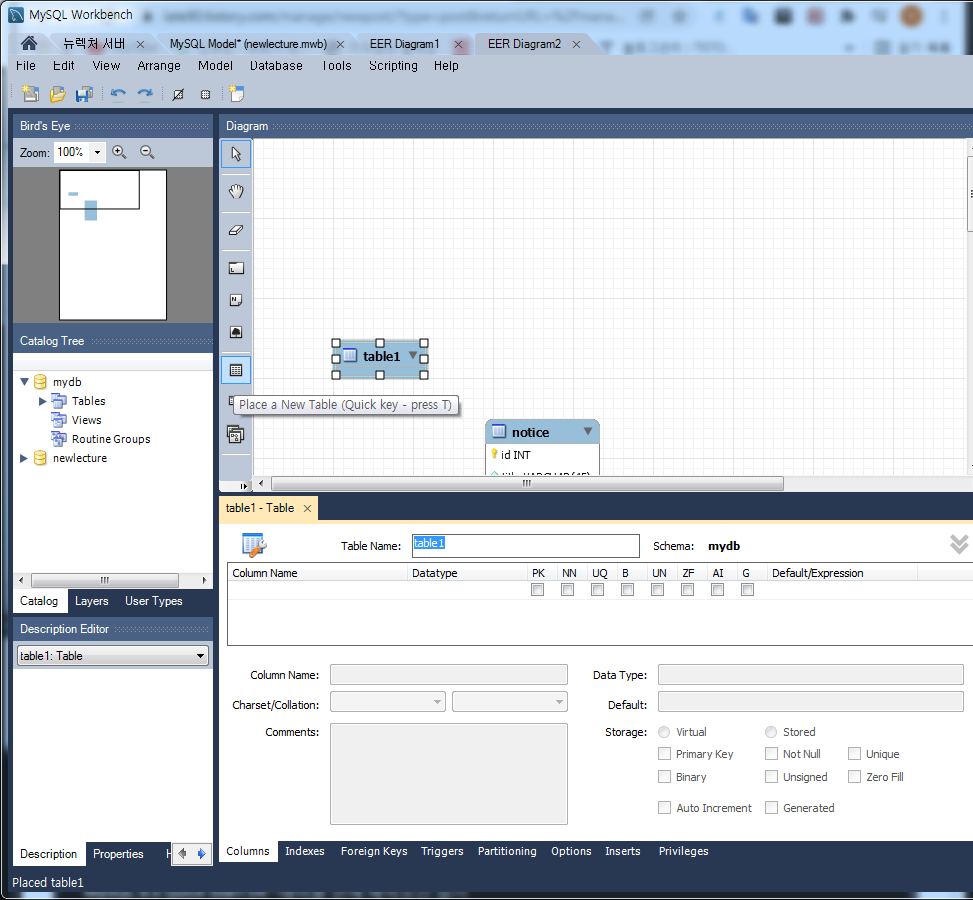Viewport: 973px width, 900px height.
Task: Redo the last undone action
Action: (x=145, y=94)
